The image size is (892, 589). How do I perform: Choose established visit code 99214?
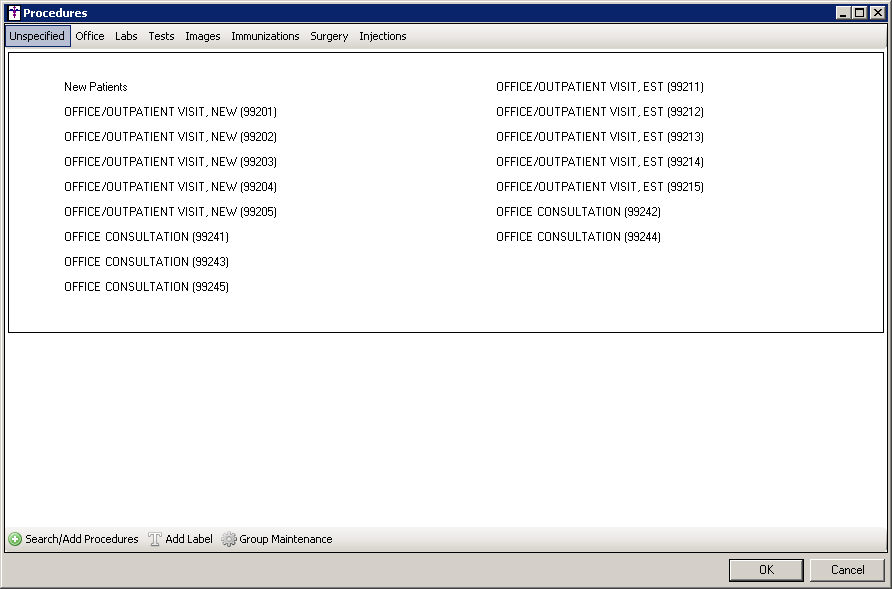click(599, 162)
